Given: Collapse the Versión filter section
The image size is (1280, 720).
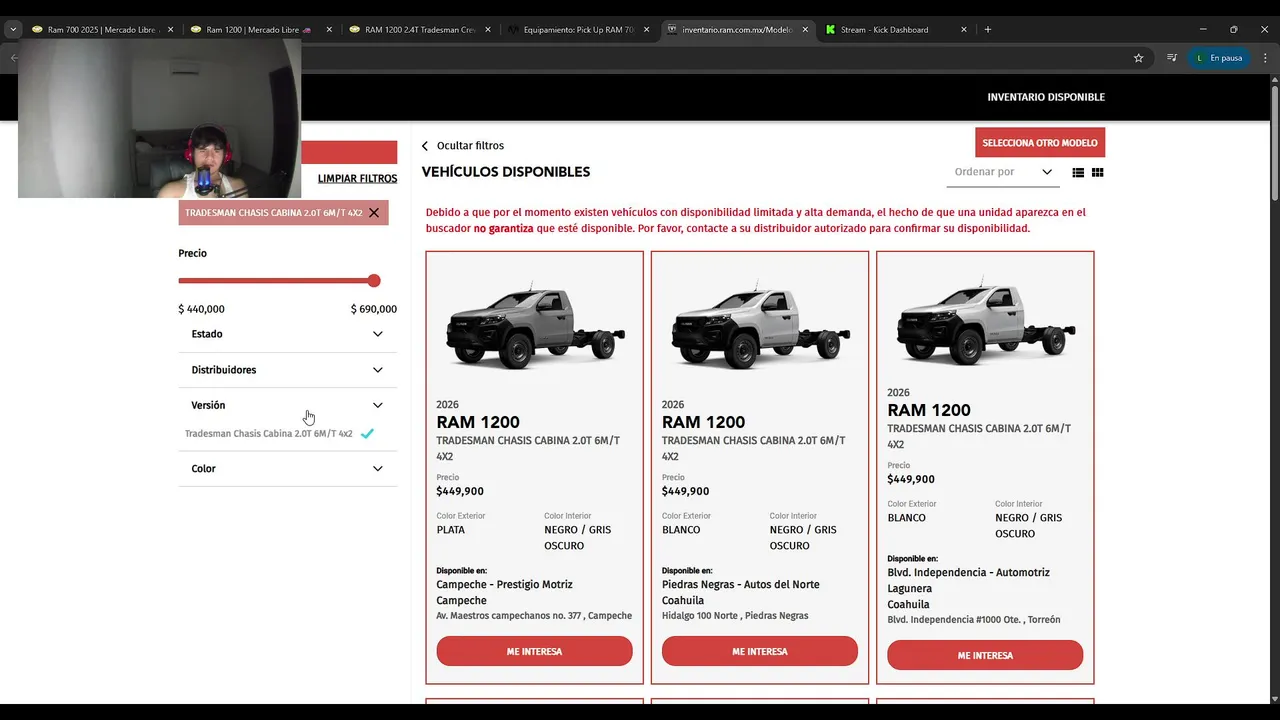Looking at the screenshot, I should point(288,405).
